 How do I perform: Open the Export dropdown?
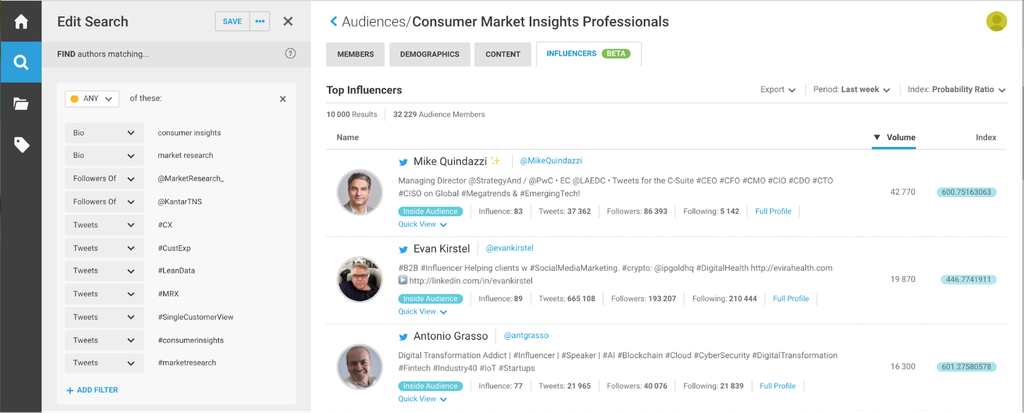[x=778, y=90]
